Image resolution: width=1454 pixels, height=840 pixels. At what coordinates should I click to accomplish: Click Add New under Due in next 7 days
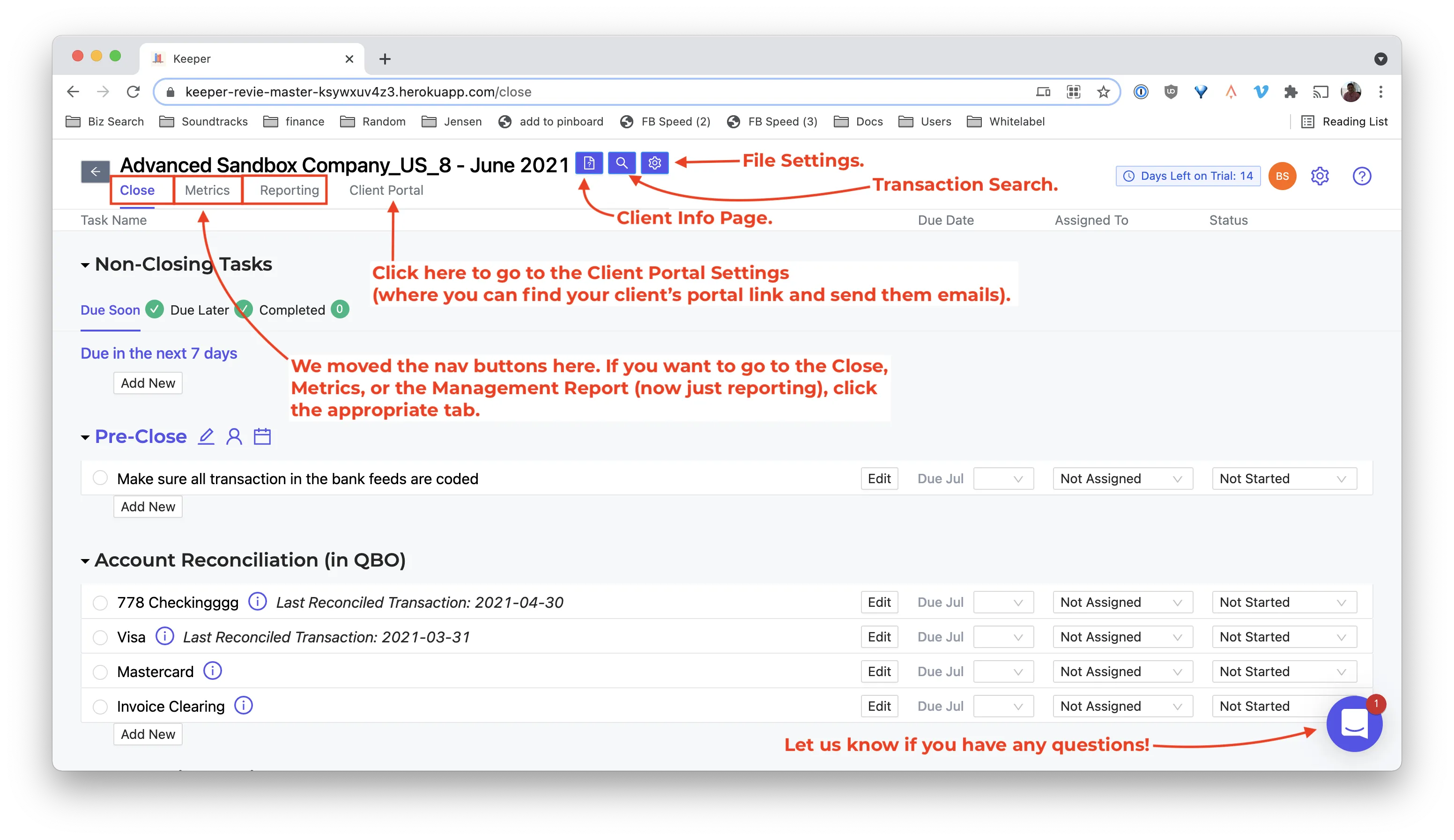point(148,383)
